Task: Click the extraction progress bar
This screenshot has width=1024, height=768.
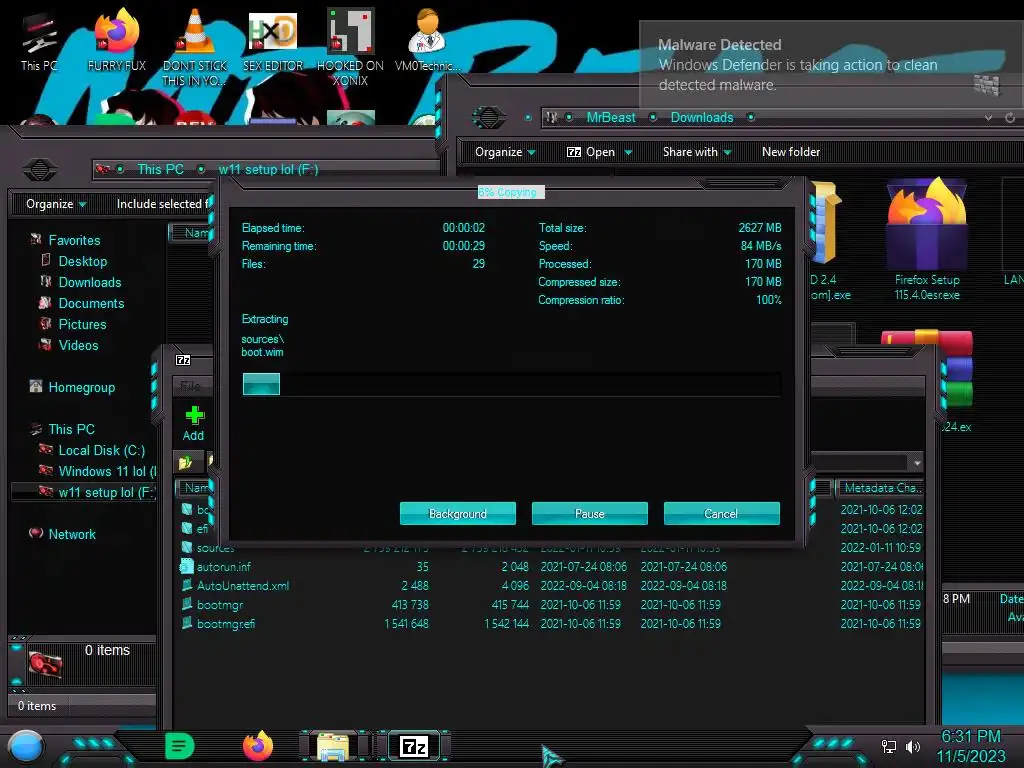Action: (511, 384)
